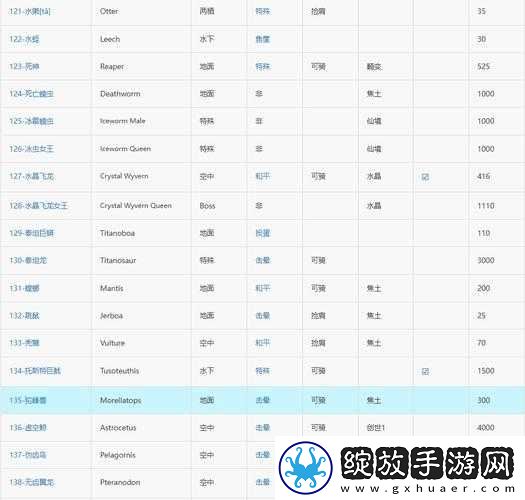Viewport: 525px width, 500px height.
Task: Click the blue taming link in Morellatops row
Action: click(263, 400)
